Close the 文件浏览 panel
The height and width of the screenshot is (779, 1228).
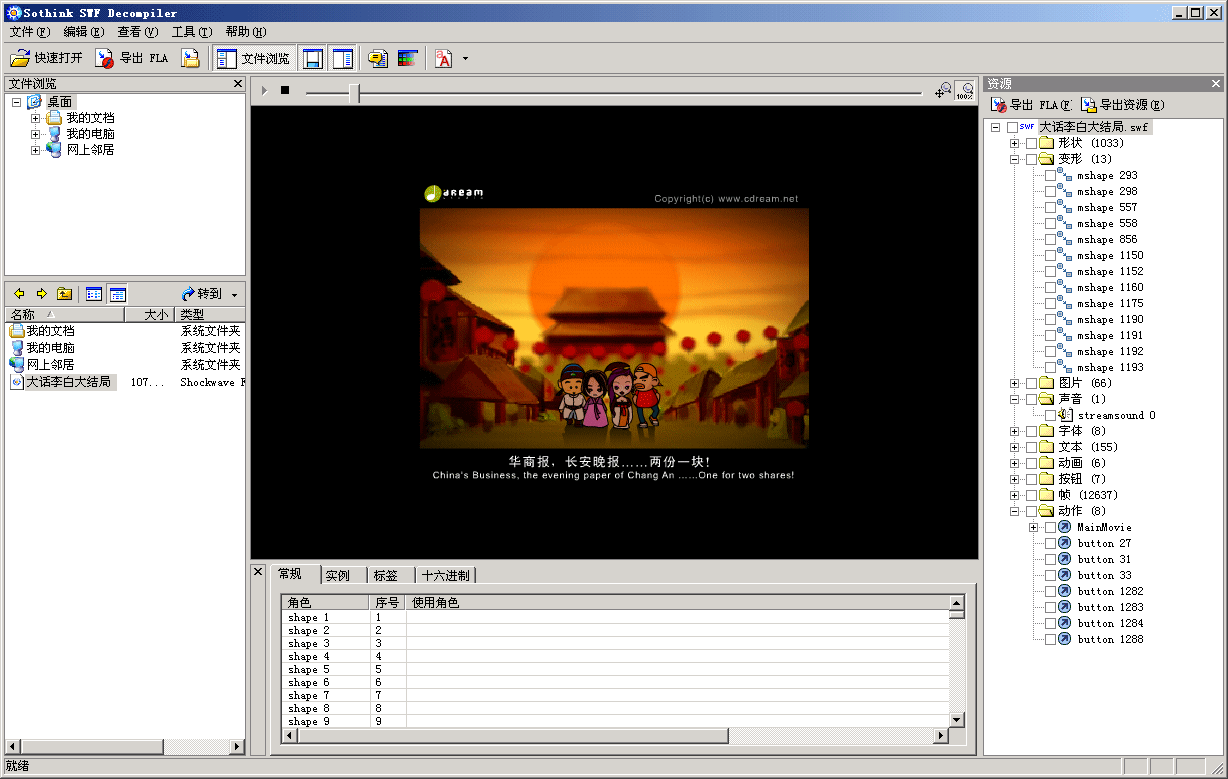(238, 84)
